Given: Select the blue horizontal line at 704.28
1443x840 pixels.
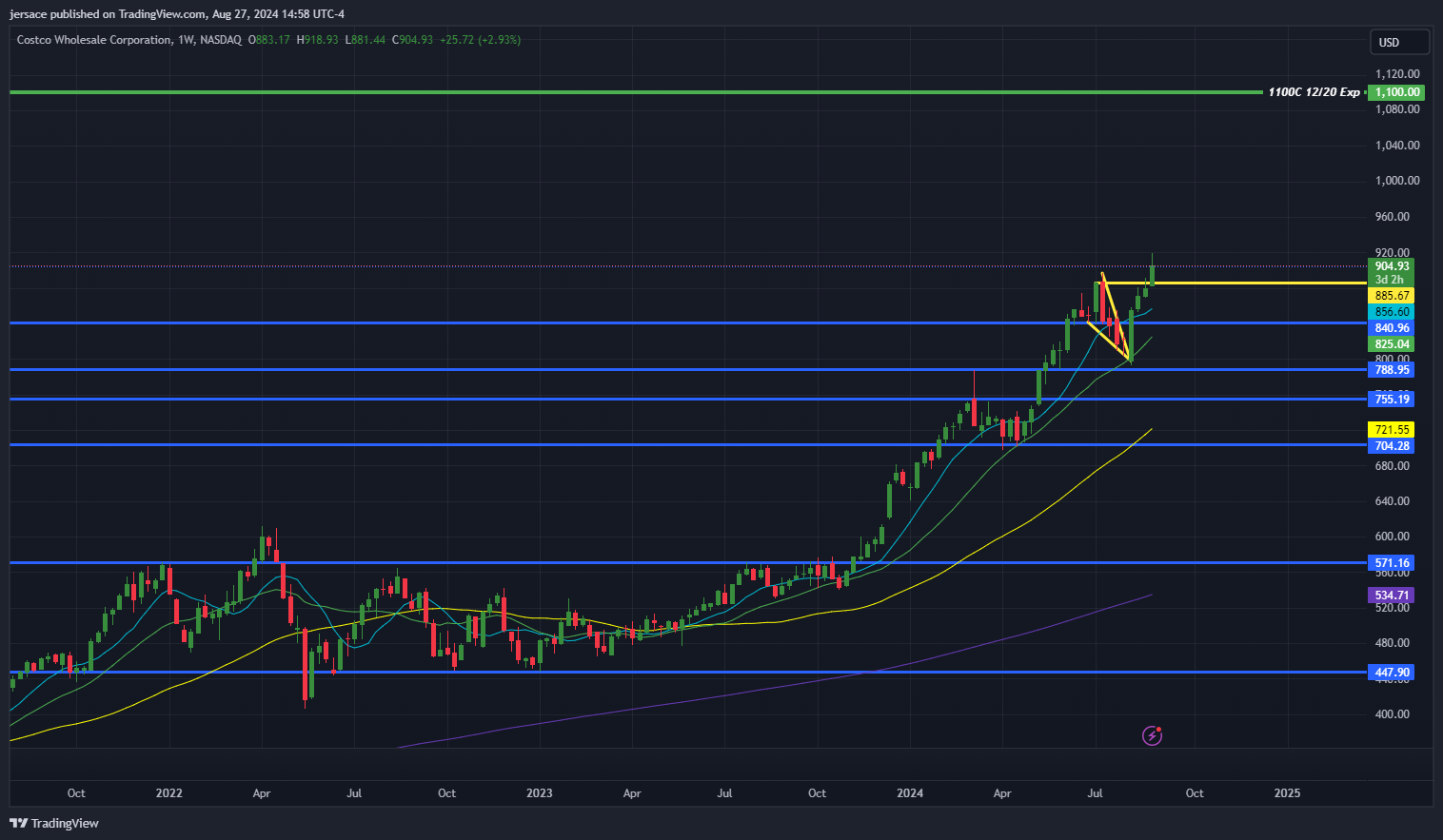Looking at the screenshot, I should point(687,445).
